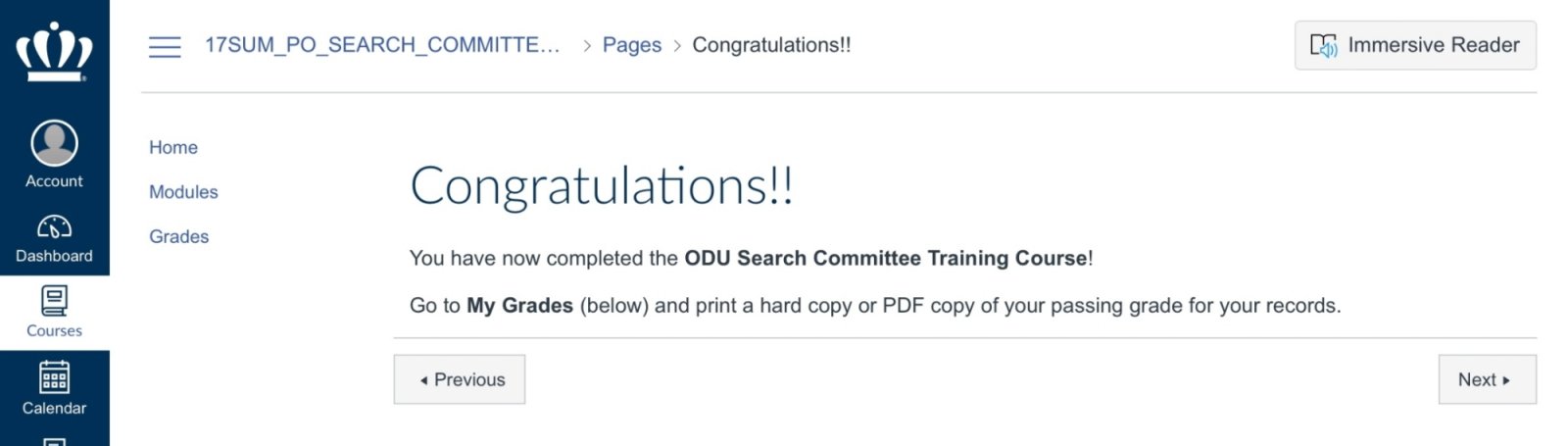This screenshot has width=1568, height=446.
Task: Go to the Dashboard icon
Action: point(54,227)
